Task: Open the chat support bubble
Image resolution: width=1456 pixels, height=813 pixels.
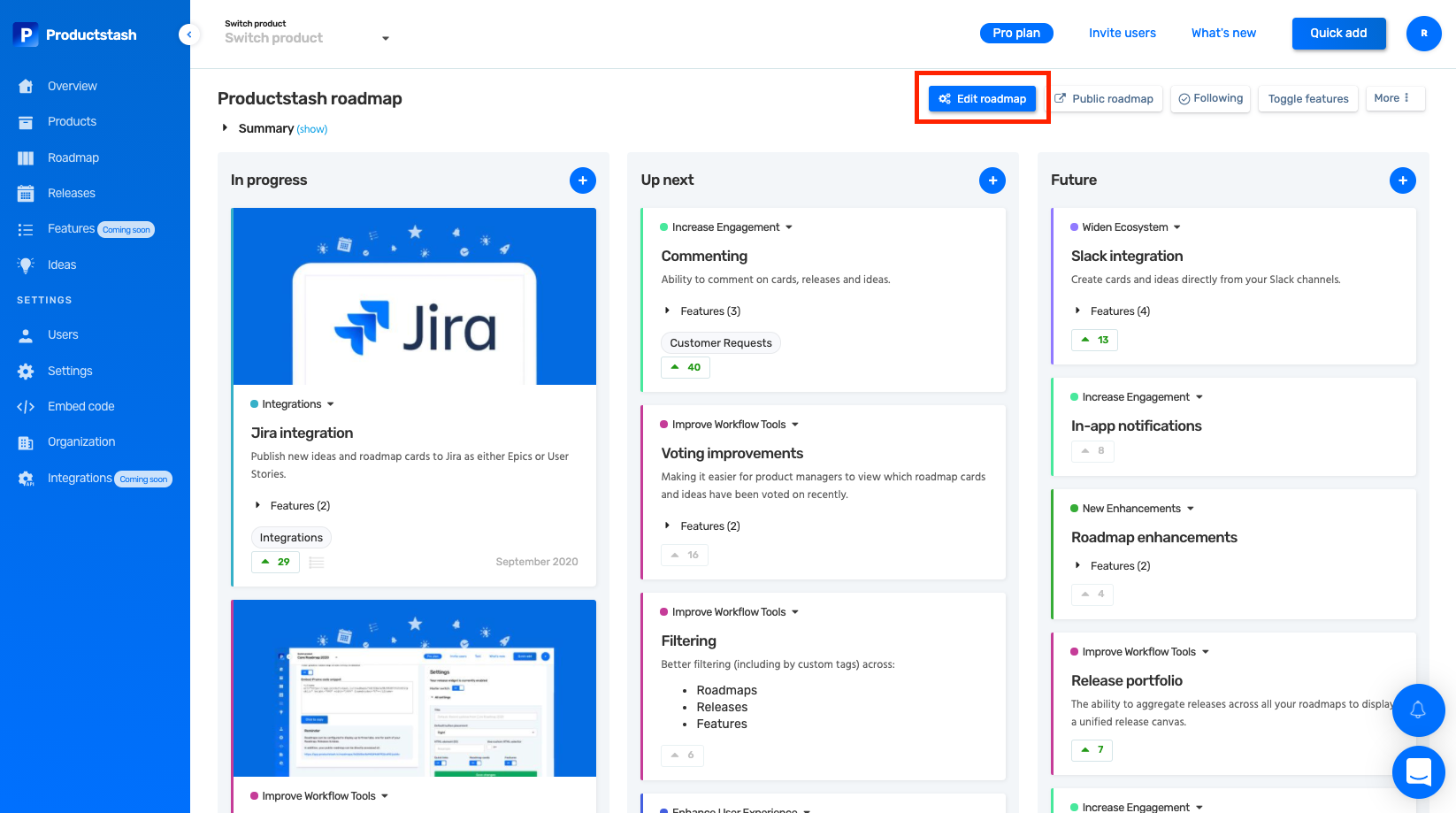Action: click(x=1418, y=772)
